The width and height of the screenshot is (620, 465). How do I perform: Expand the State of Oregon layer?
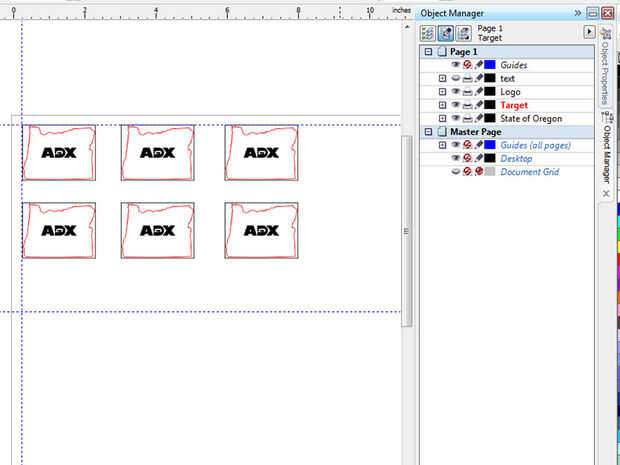point(442,118)
